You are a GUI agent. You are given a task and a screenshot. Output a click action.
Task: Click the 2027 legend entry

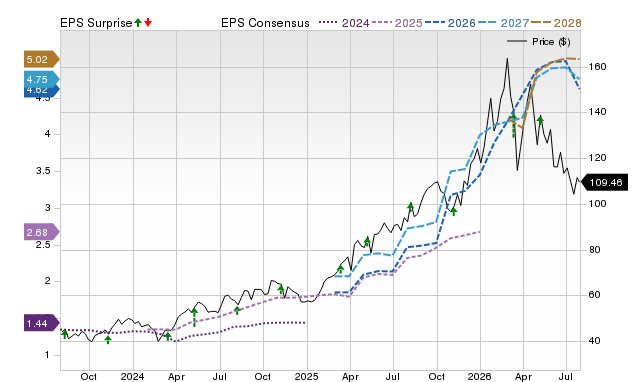[503, 23]
